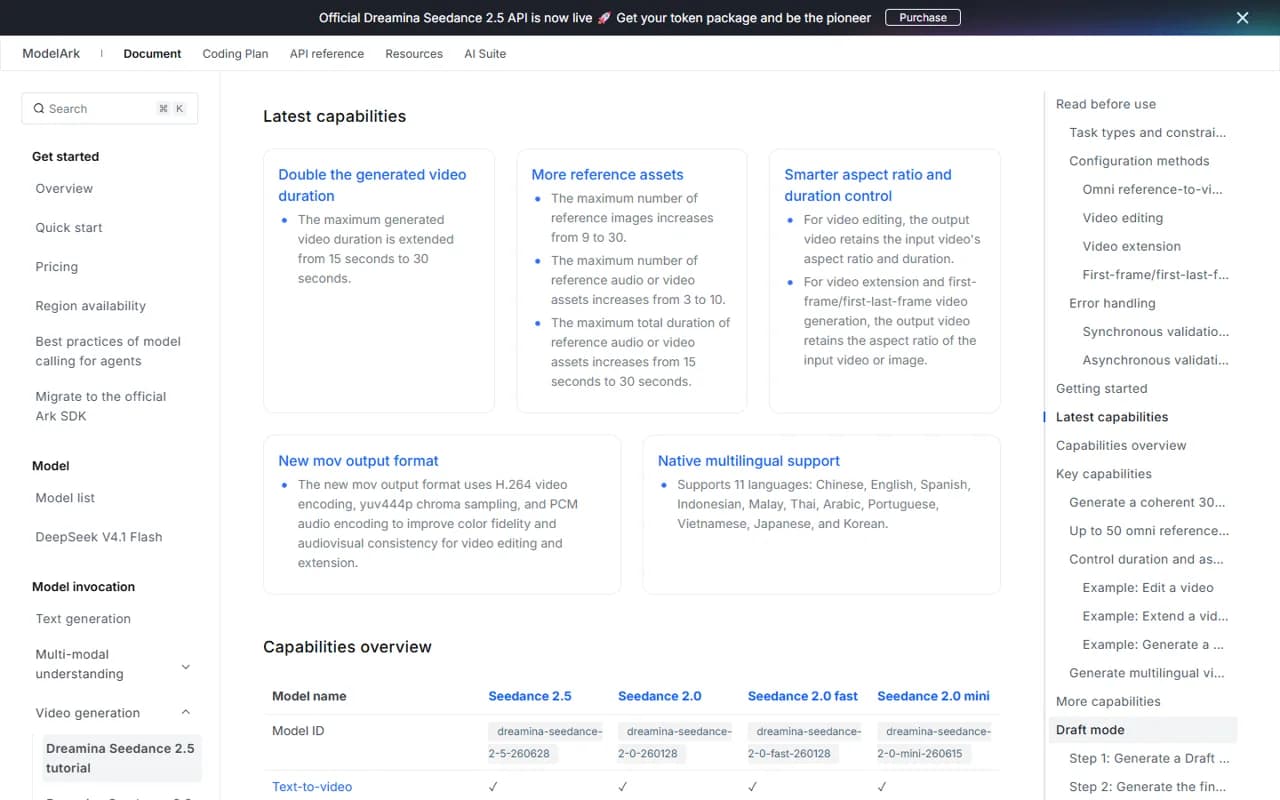Screen dimensions: 1280x800
Task: Click the Seedance 2.5 column header link
Action: point(530,696)
